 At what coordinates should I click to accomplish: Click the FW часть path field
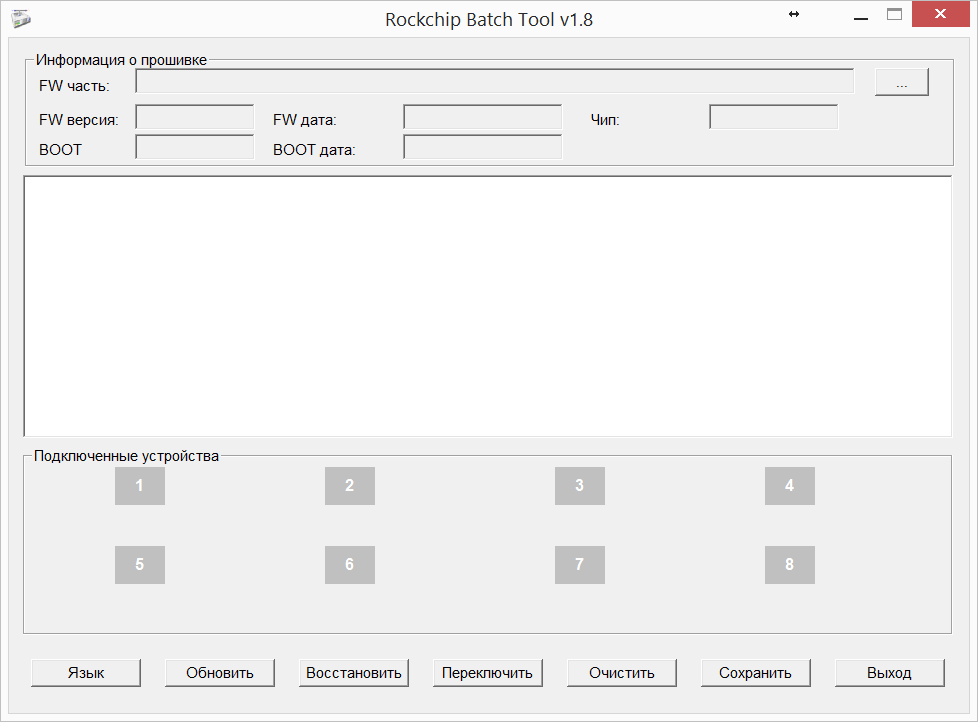[x=494, y=82]
